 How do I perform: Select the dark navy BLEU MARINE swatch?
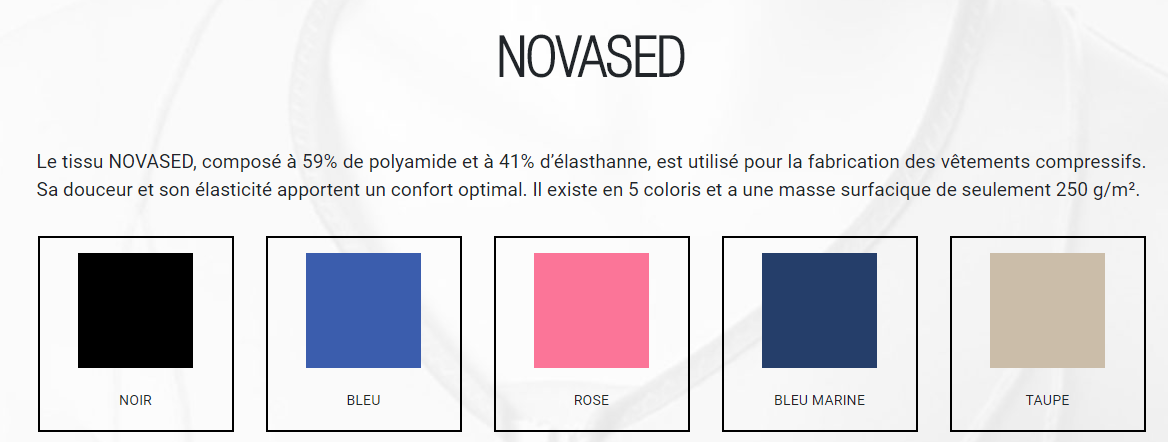tap(819, 310)
